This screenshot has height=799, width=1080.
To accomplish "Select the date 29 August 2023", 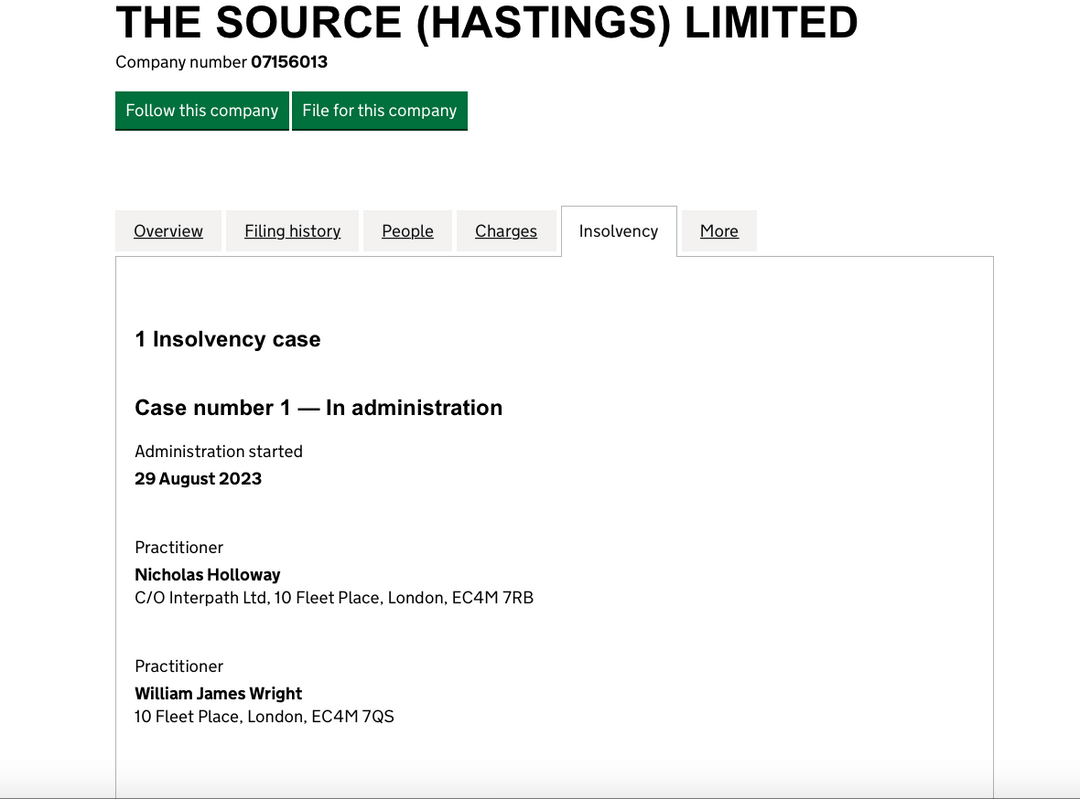I will 198,479.
